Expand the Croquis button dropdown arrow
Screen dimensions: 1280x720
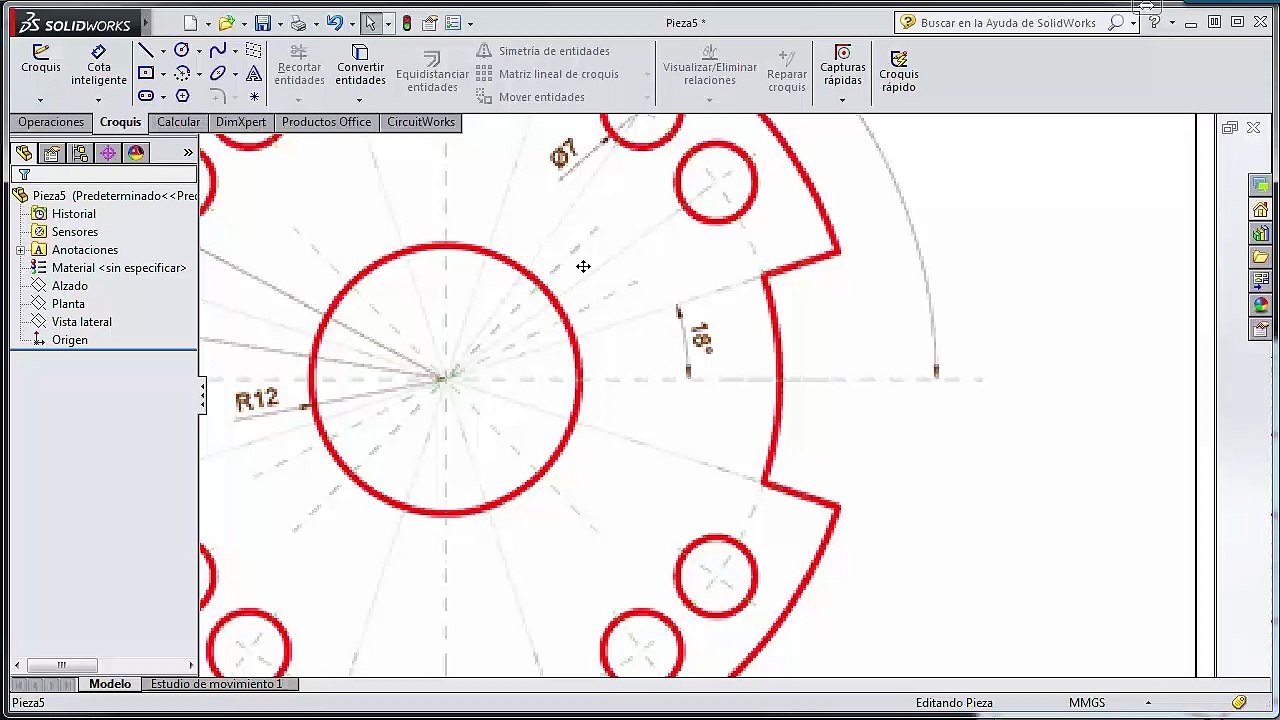click(41, 99)
